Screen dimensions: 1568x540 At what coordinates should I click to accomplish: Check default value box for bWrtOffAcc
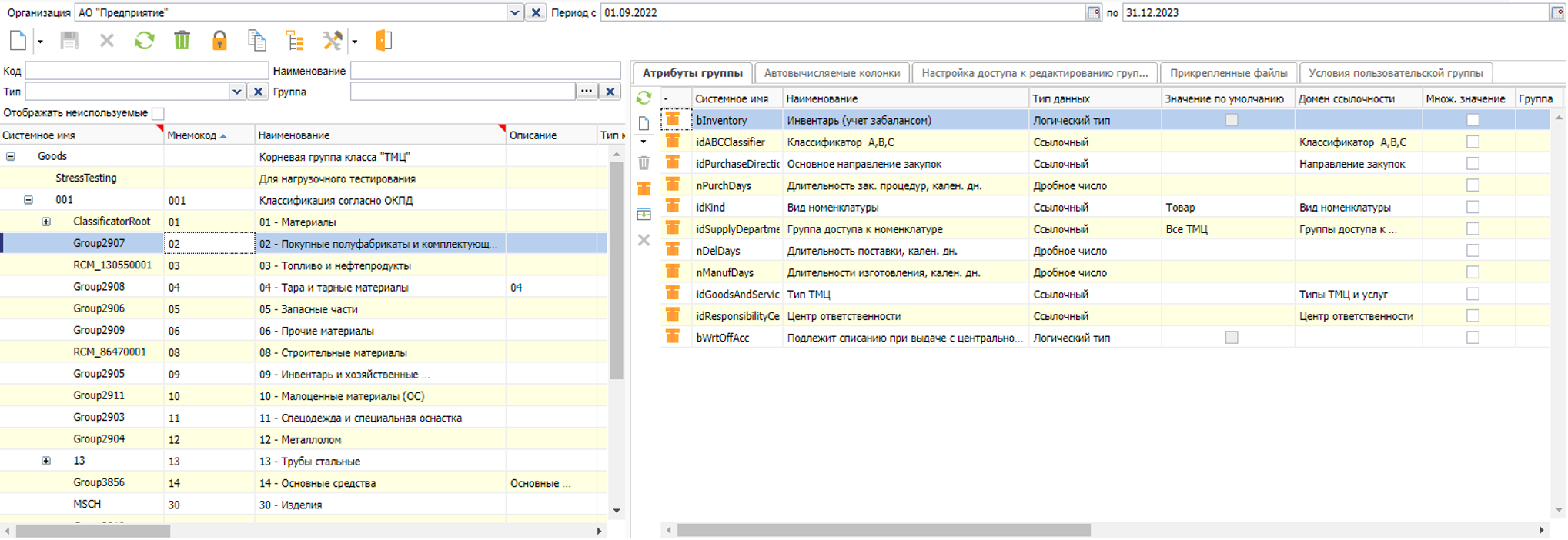(1232, 338)
